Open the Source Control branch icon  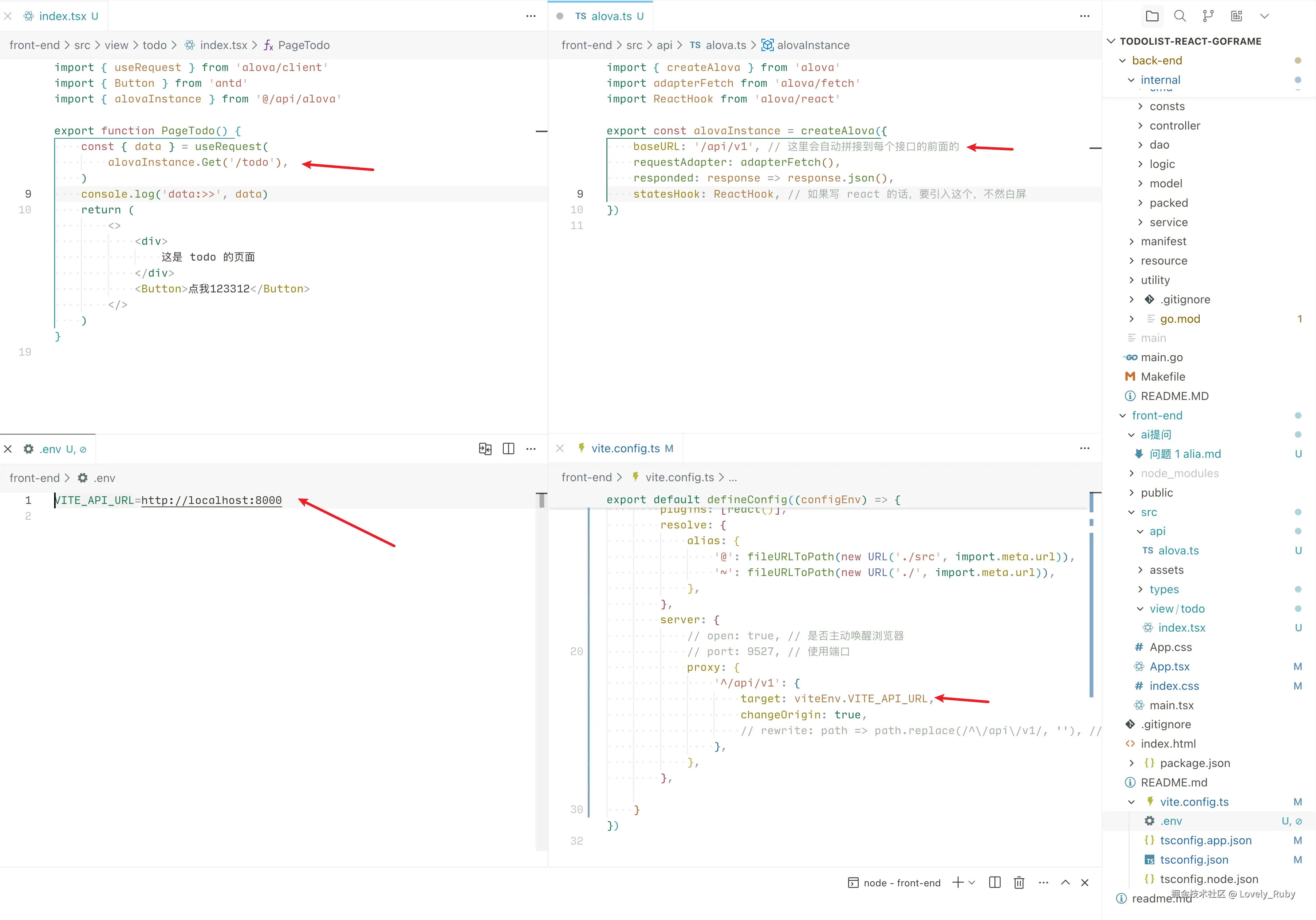(x=1208, y=16)
